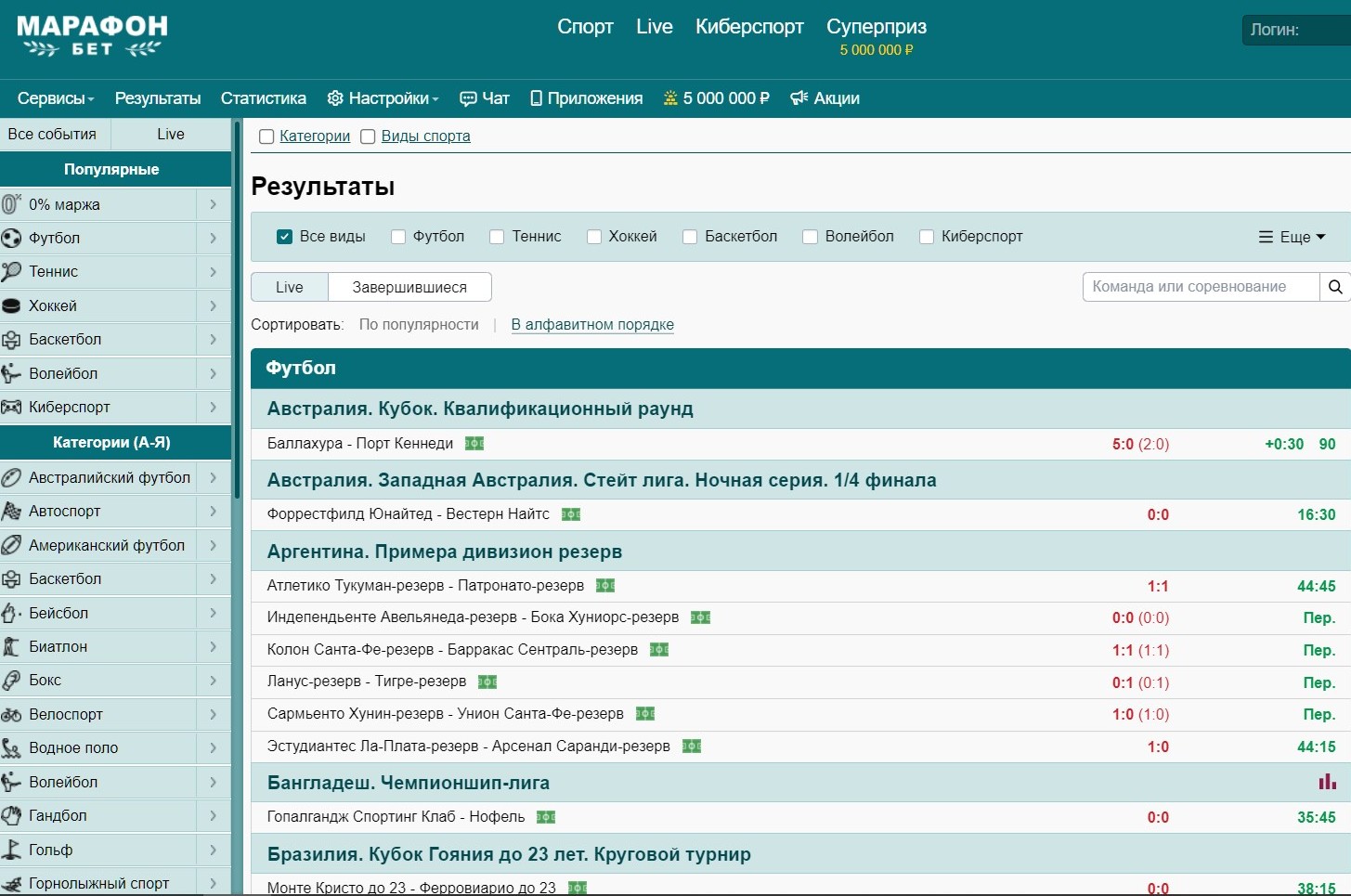This screenshot has height=896, width=1351.
Task: Click the search magnifier icon
Action: 1335,287
